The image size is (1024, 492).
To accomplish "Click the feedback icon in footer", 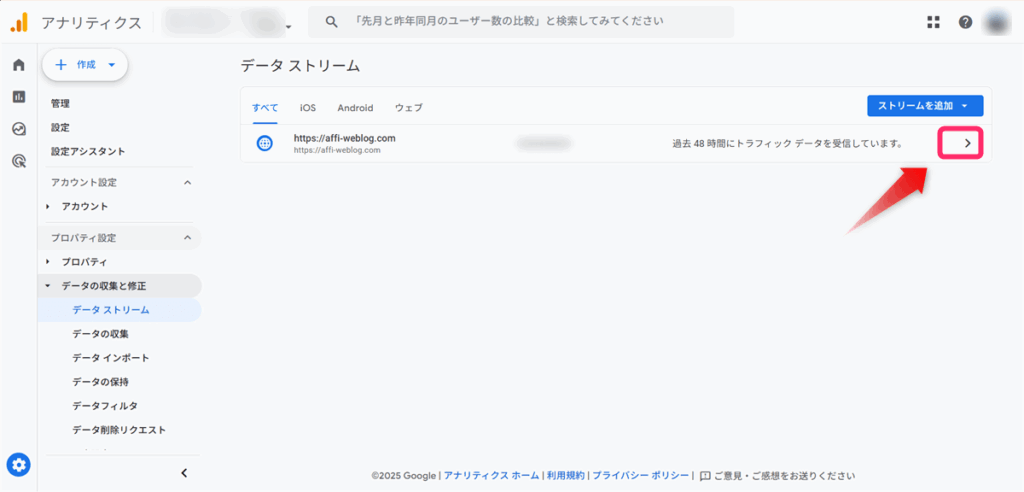I will [x=705, y=476].
